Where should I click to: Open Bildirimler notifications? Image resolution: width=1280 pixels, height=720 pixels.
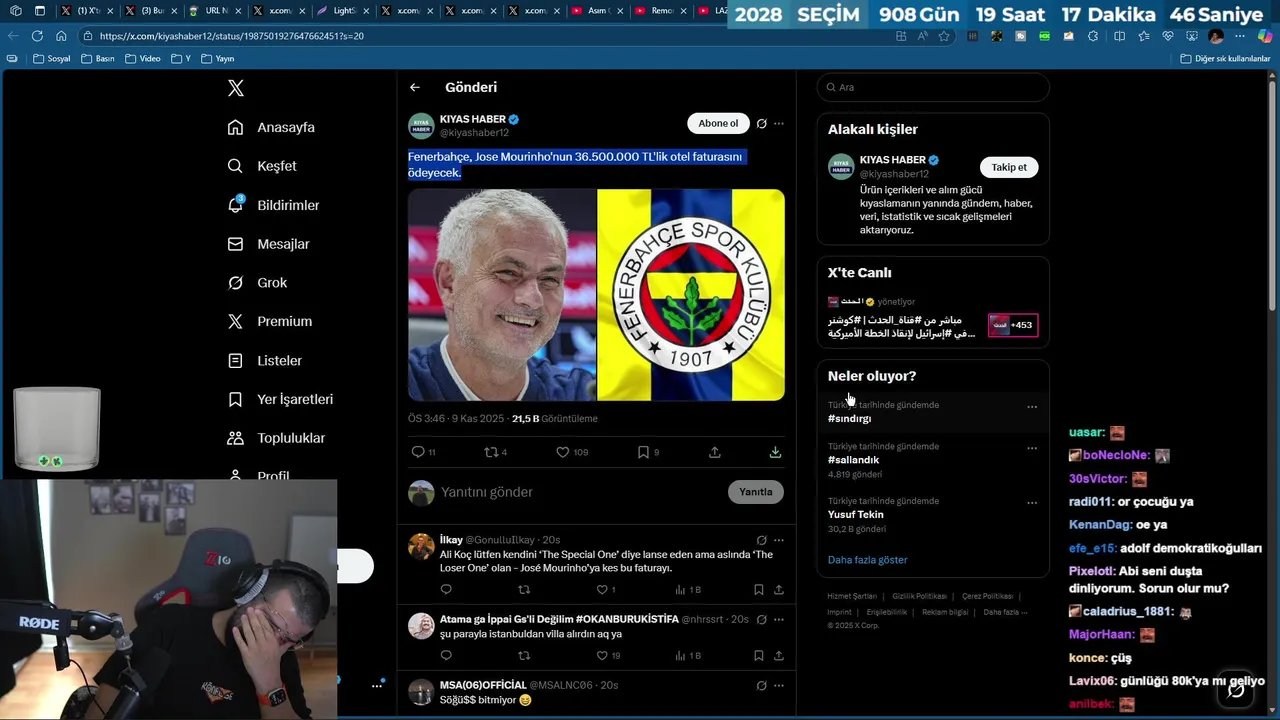(x=273, y=205)
